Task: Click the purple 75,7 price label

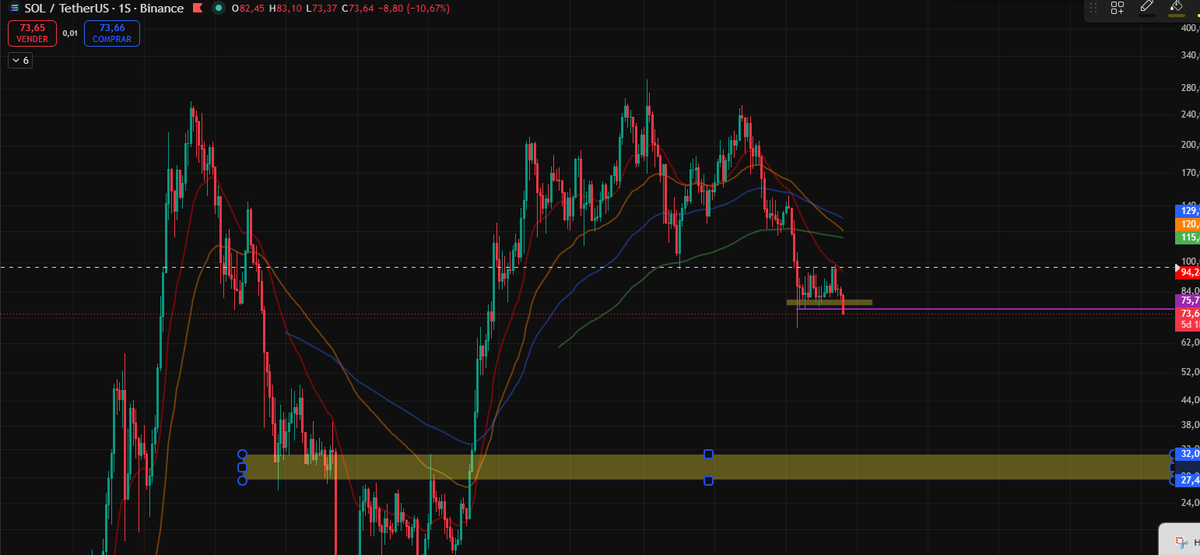Action: coord(1188,300)
